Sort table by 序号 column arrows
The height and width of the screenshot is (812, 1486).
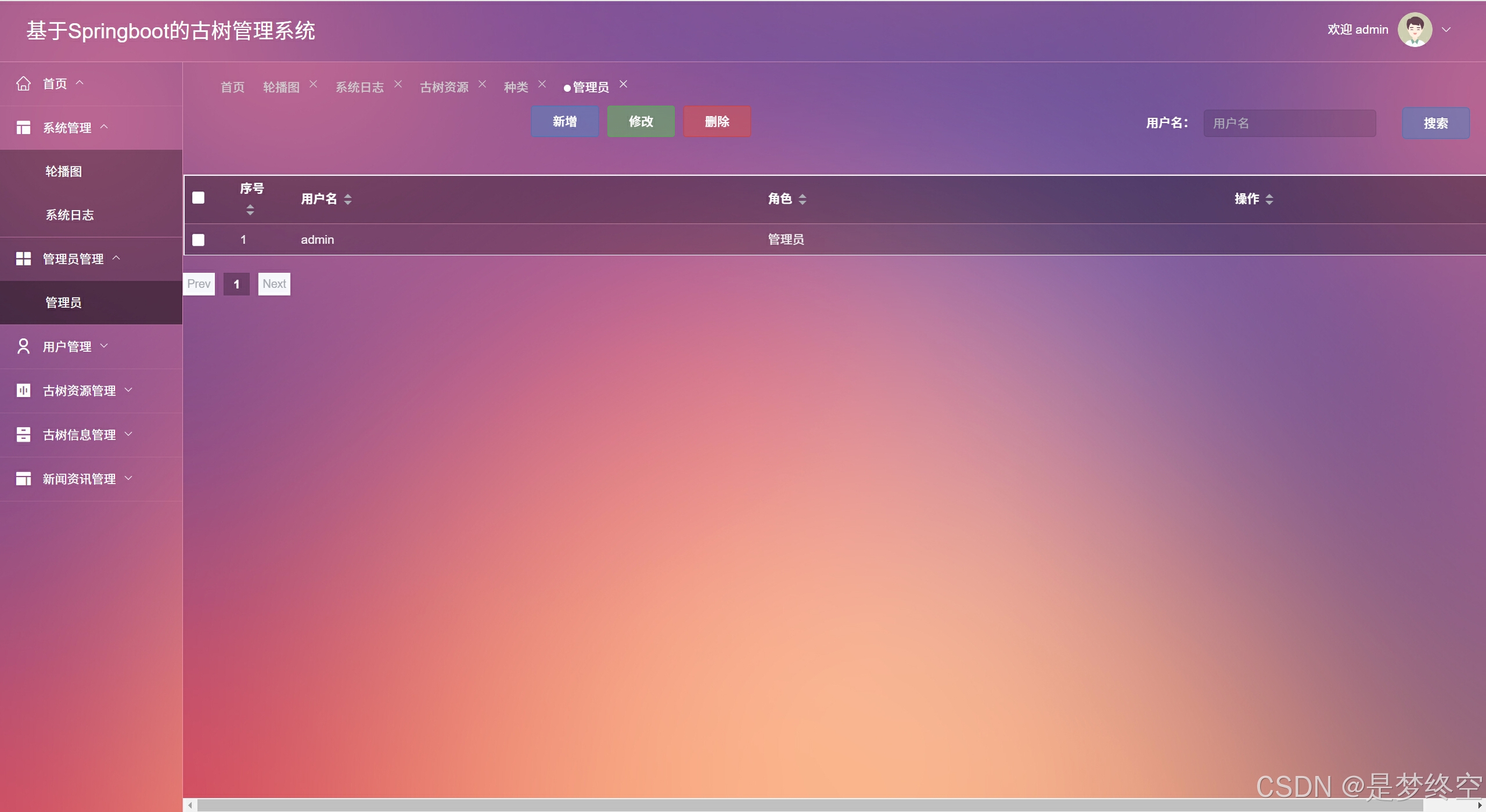point(250,210)
